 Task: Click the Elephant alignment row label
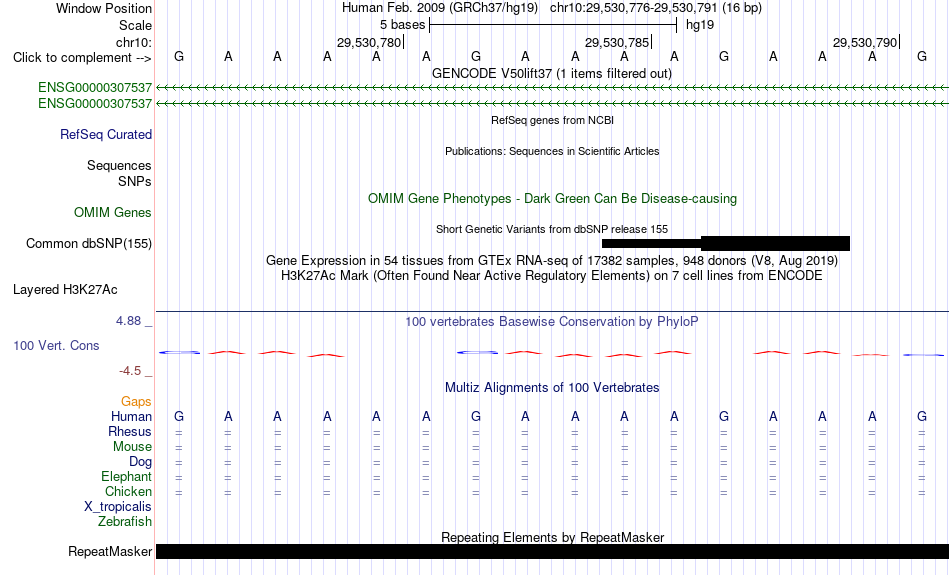(x=126, y=476)
